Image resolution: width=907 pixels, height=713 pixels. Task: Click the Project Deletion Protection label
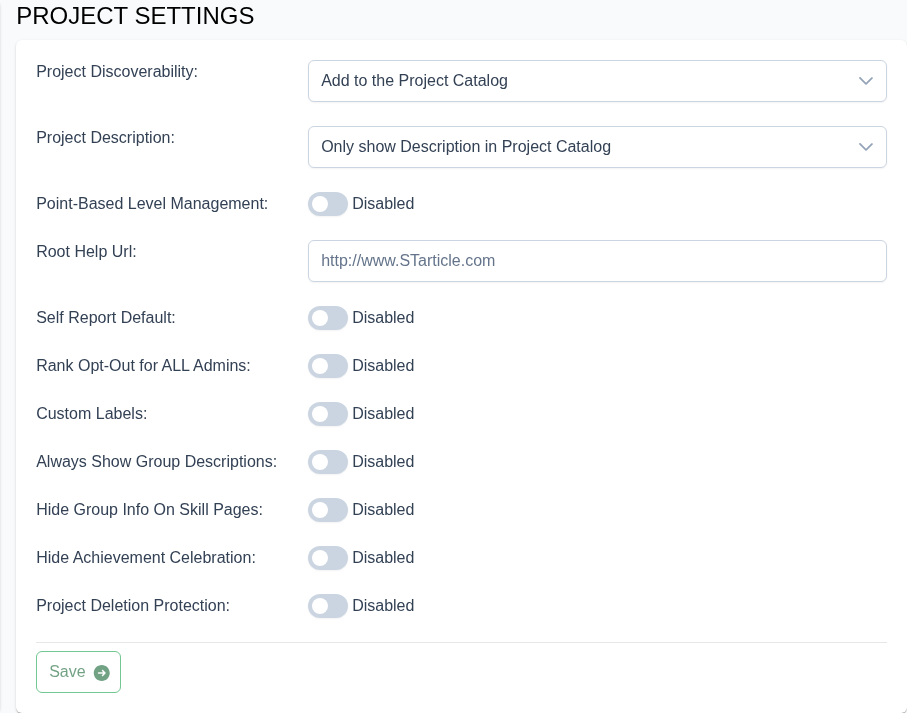(x=133, y=605)
